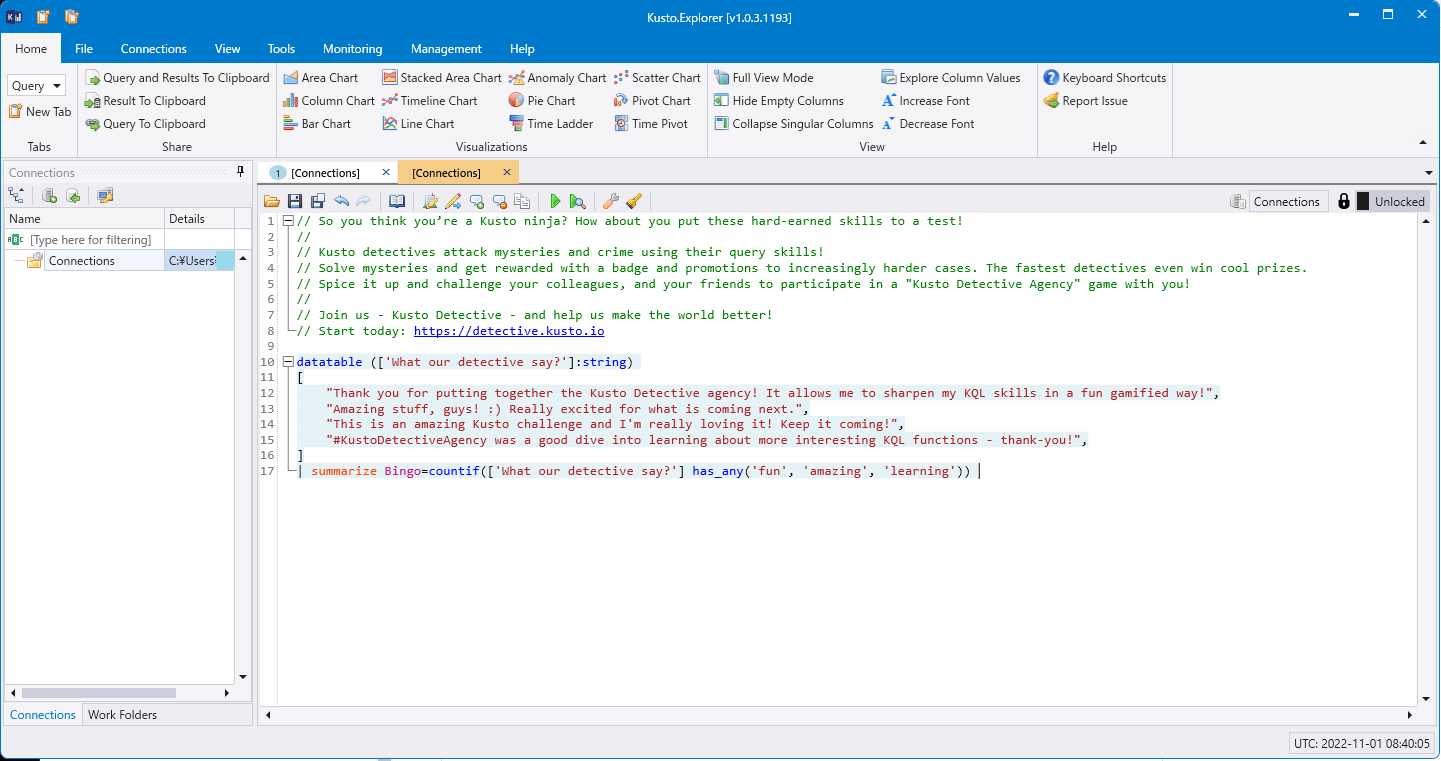Click the Save All double-floppy icon
1441x761 pixels.
click(x=318, y=201)
